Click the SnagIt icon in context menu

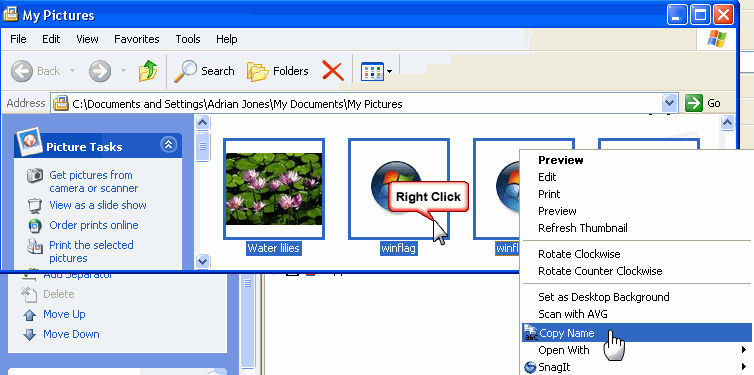tap(530, 367)
